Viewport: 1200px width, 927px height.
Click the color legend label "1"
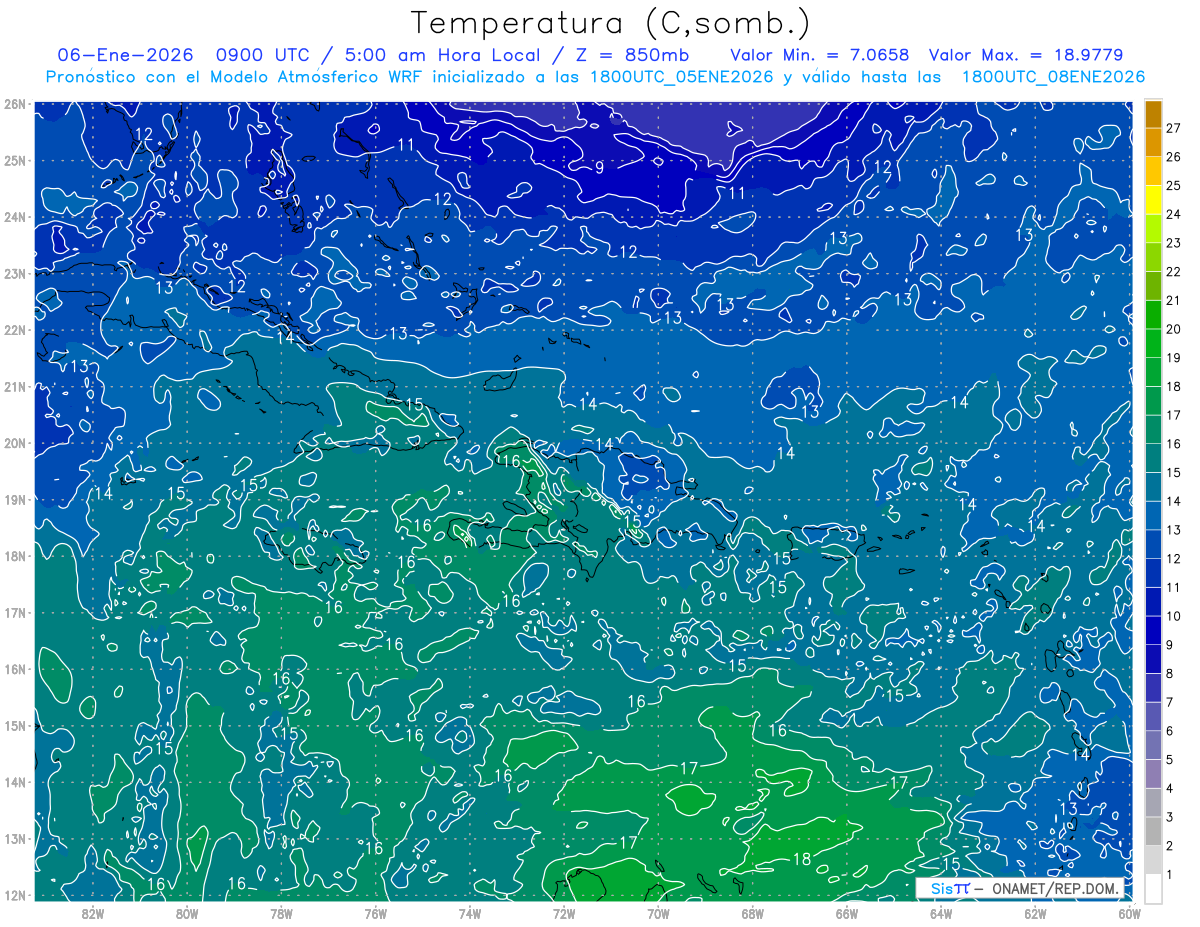coord(1170,875)
